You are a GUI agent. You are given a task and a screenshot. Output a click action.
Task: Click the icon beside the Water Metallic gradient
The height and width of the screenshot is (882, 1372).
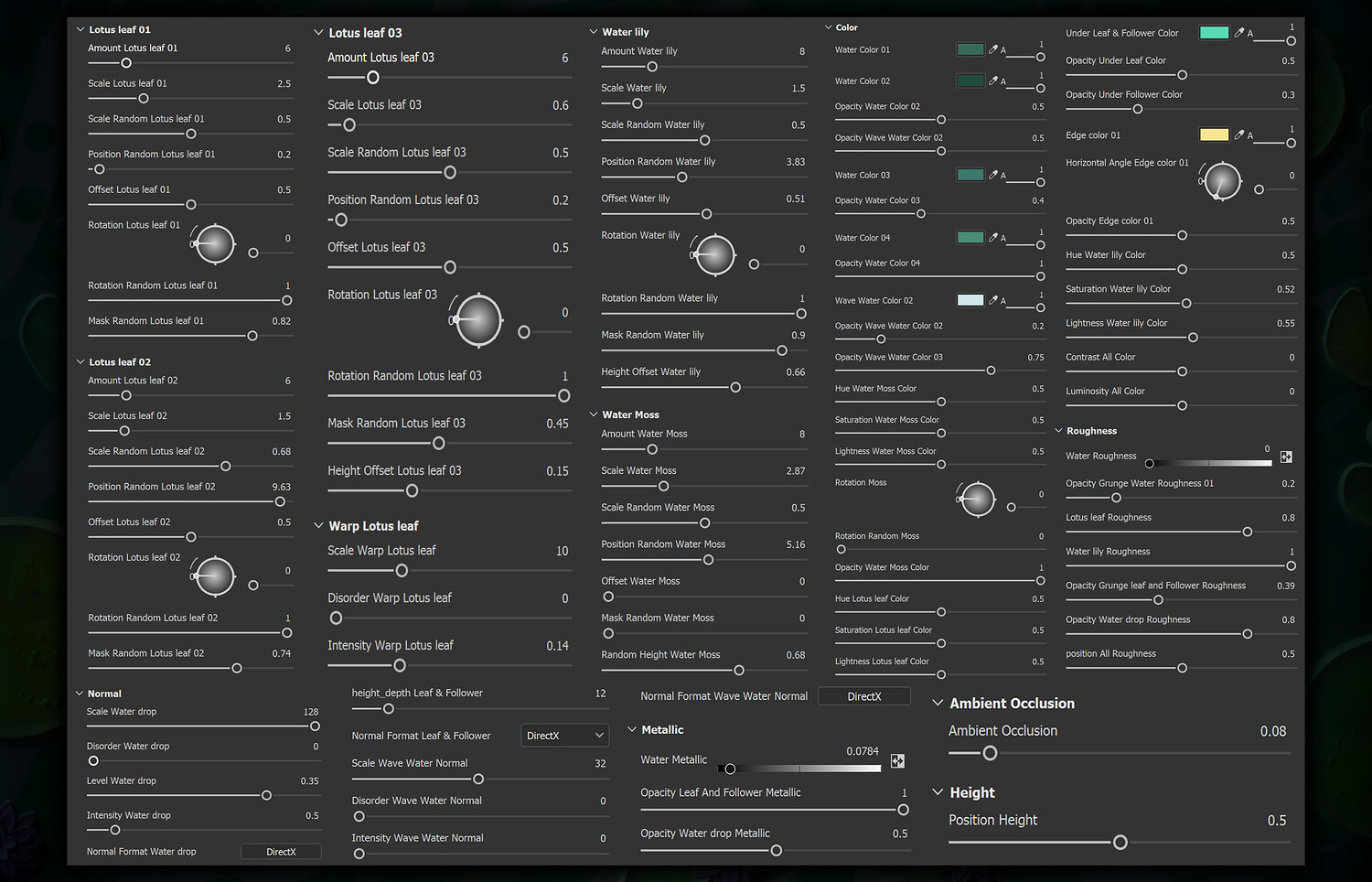(x=897, y=760)
